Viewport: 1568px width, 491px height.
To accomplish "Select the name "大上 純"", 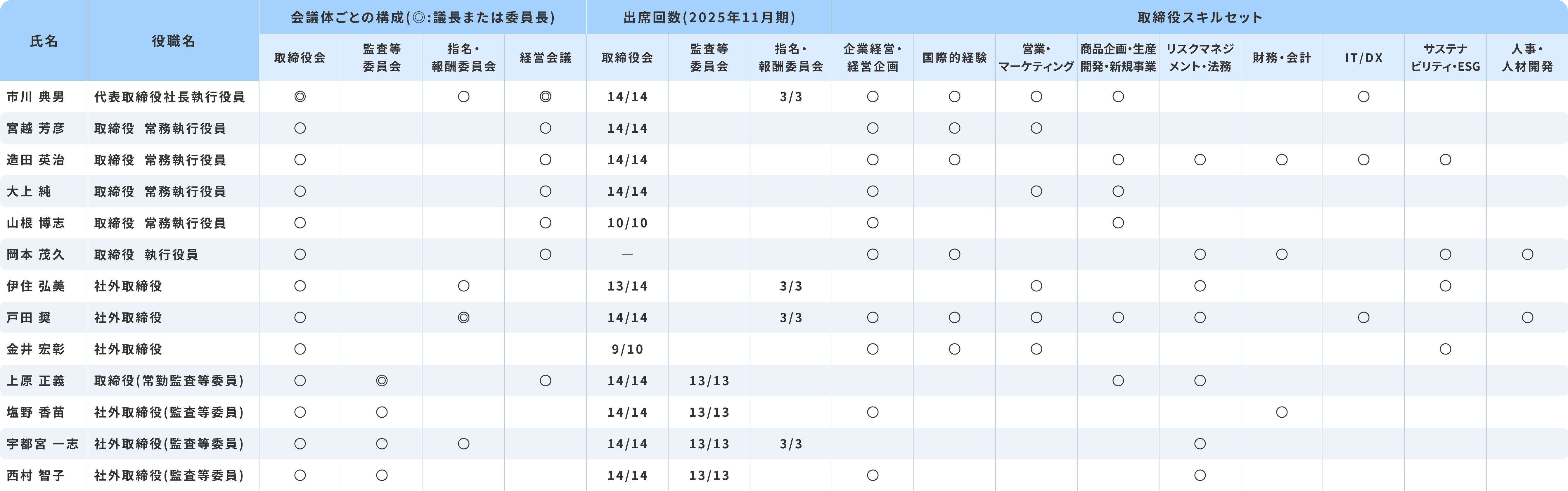I will tap(29, 192).
